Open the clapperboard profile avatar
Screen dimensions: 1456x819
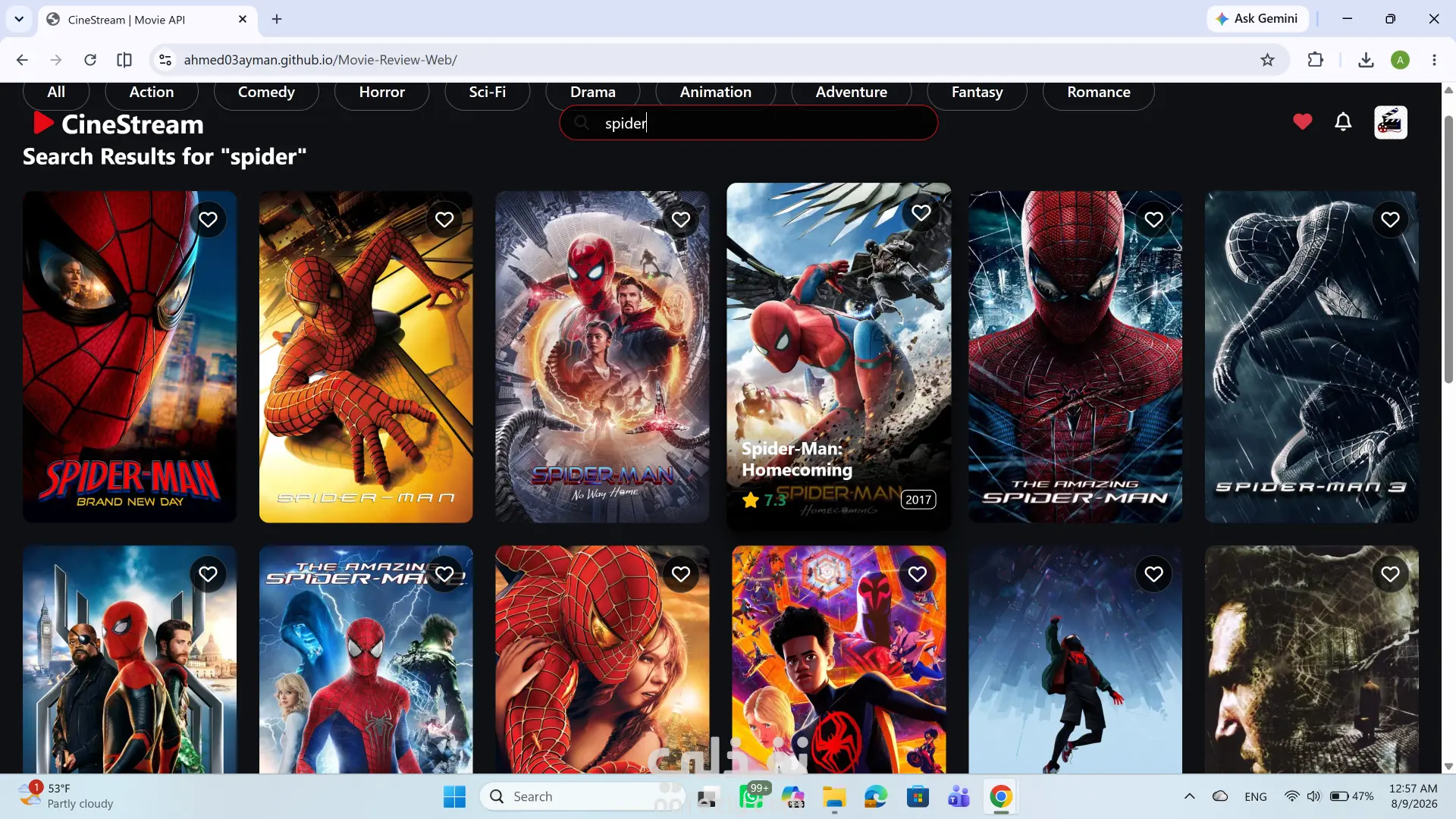[1391, 122]
